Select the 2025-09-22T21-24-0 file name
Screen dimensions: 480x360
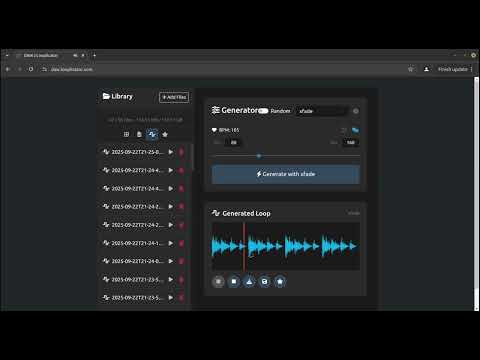click(137, 261)
